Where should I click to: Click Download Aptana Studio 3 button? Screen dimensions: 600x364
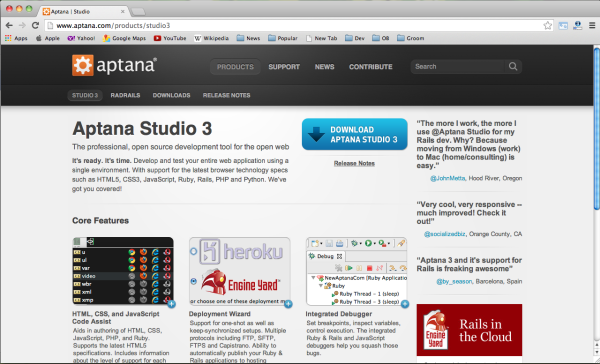tap(354, 134)
